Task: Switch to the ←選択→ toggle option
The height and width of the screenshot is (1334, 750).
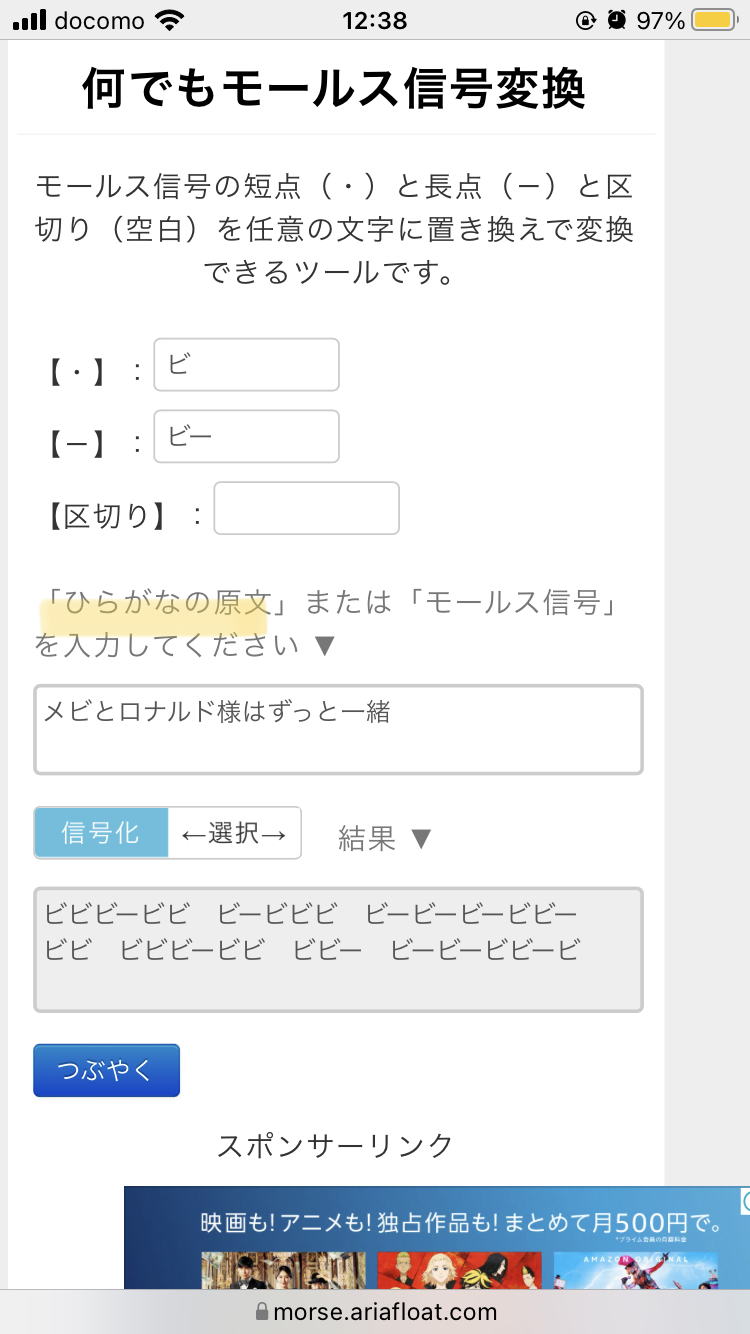Action: click(x=234, y=832)
